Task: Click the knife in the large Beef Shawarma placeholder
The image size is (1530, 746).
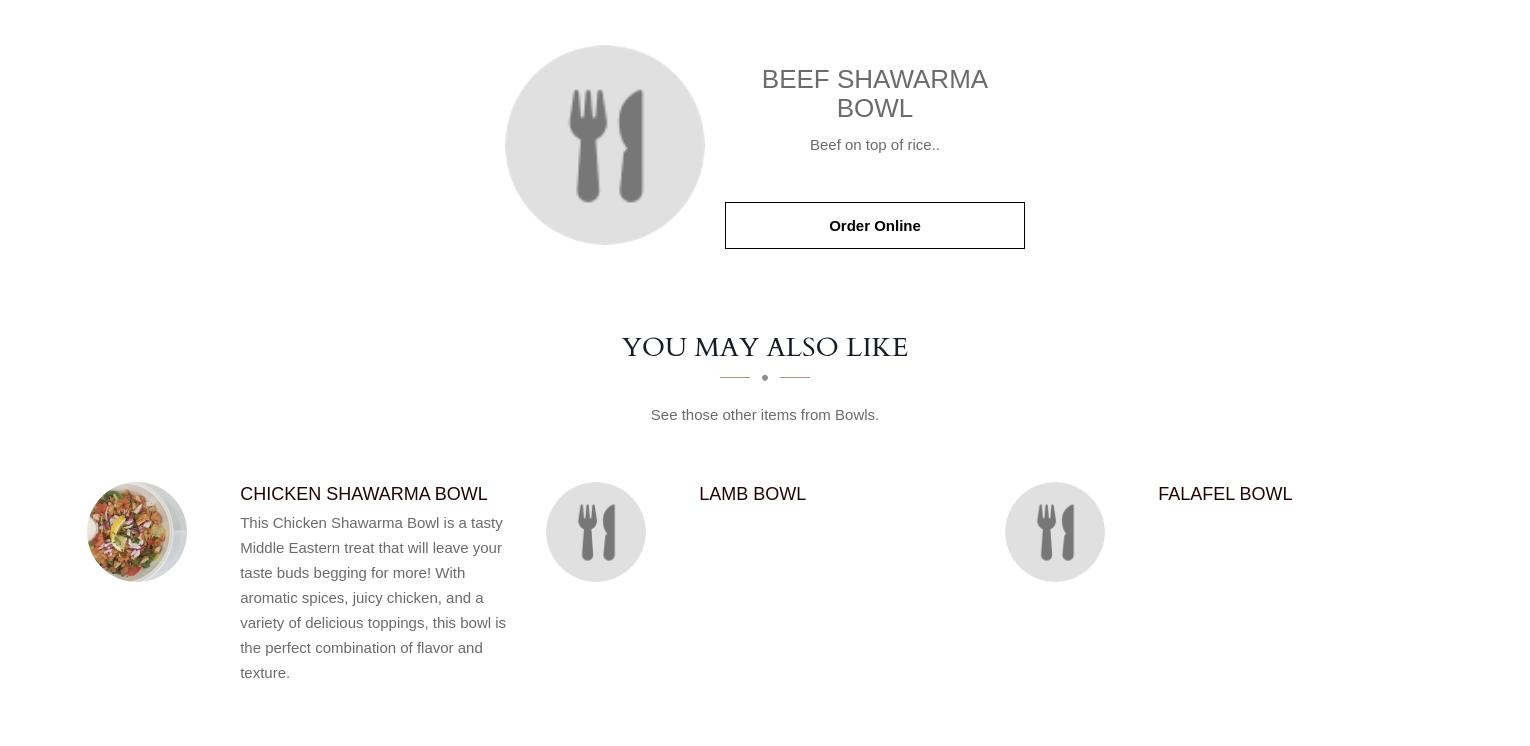Action: [x=630, y=146]
